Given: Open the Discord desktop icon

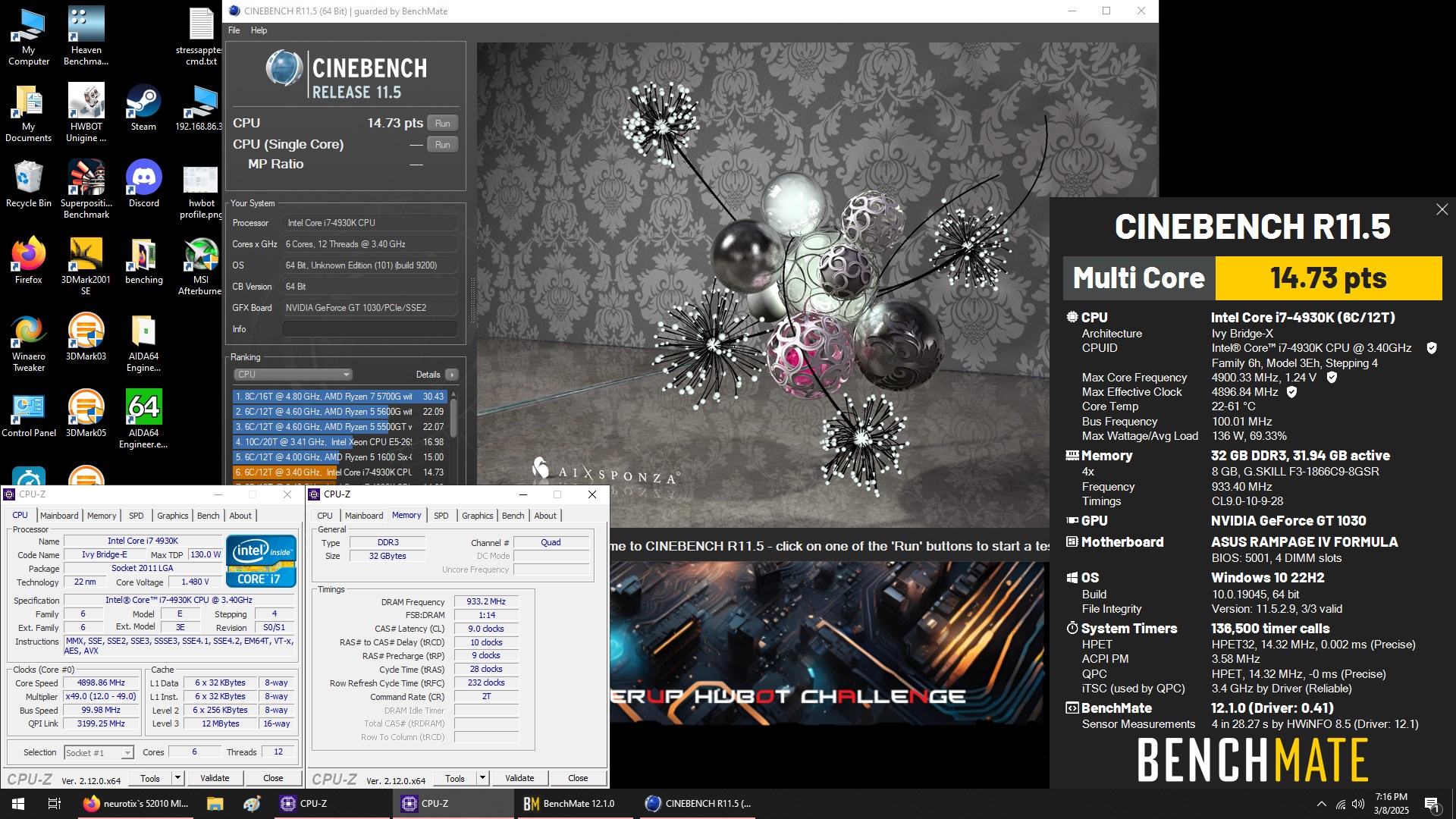Looking at the screenshot, I should (143, 184).
